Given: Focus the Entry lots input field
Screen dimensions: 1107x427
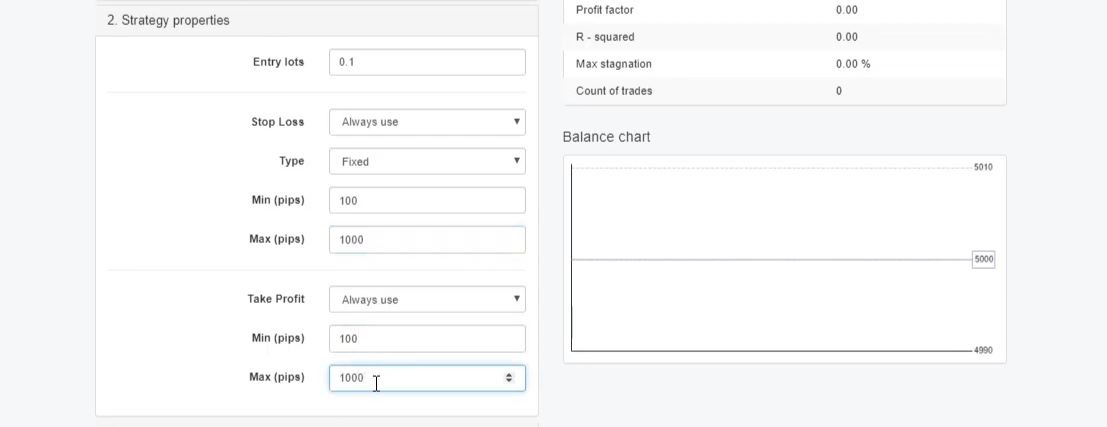Looking at the screenshot, I should [427, 62].
